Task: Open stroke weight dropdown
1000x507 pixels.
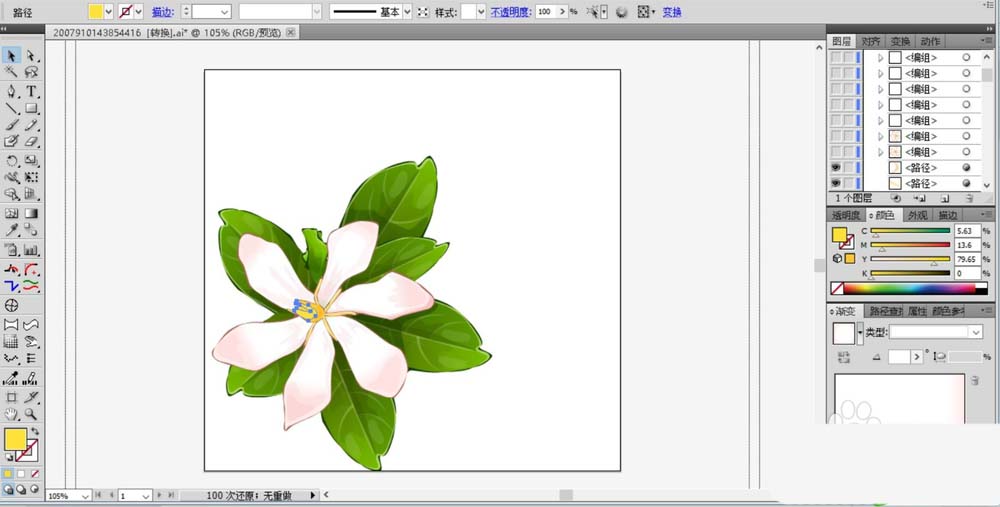Action: pos(224,11)
